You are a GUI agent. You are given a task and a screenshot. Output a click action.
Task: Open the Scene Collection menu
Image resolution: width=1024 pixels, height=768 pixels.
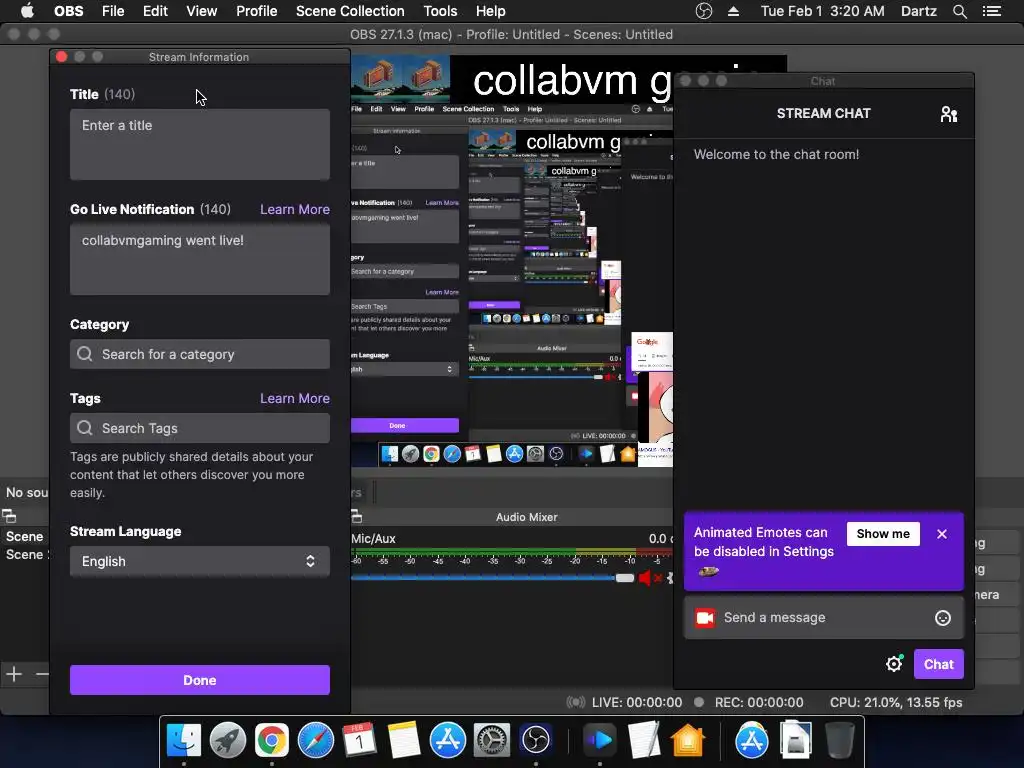[350, 11]
